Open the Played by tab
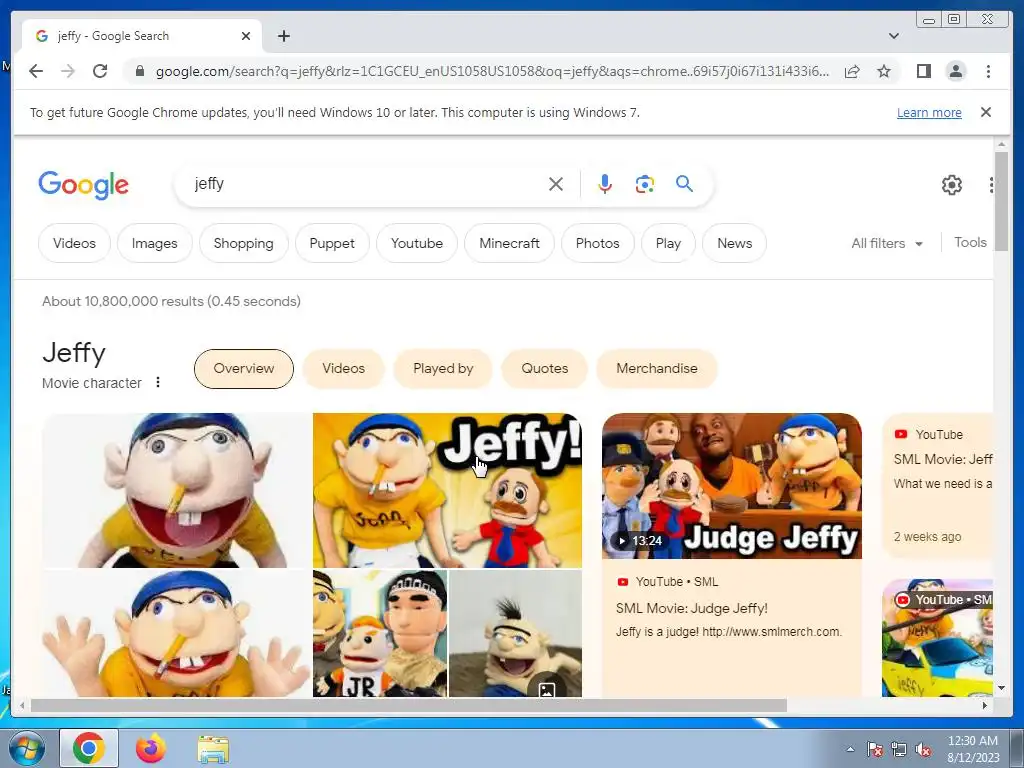Screen dimensions: 1024x768 point(443,368)
